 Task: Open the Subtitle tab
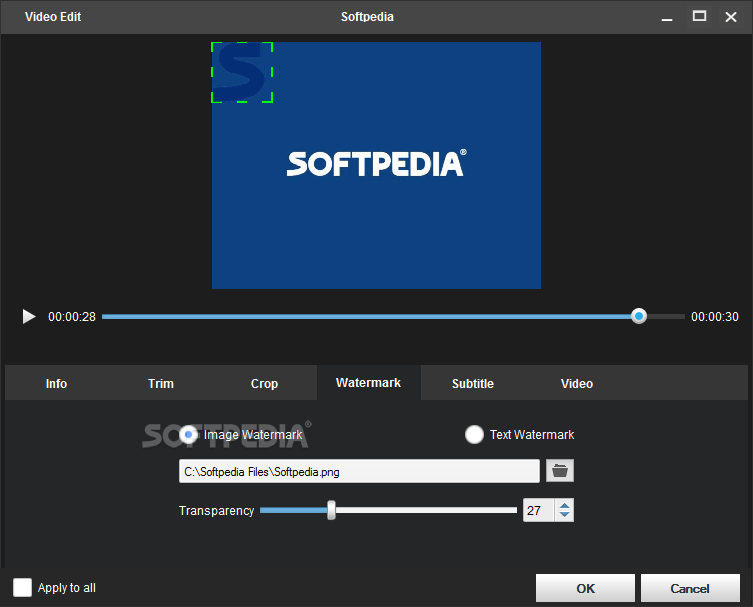[x=473, y=383]
